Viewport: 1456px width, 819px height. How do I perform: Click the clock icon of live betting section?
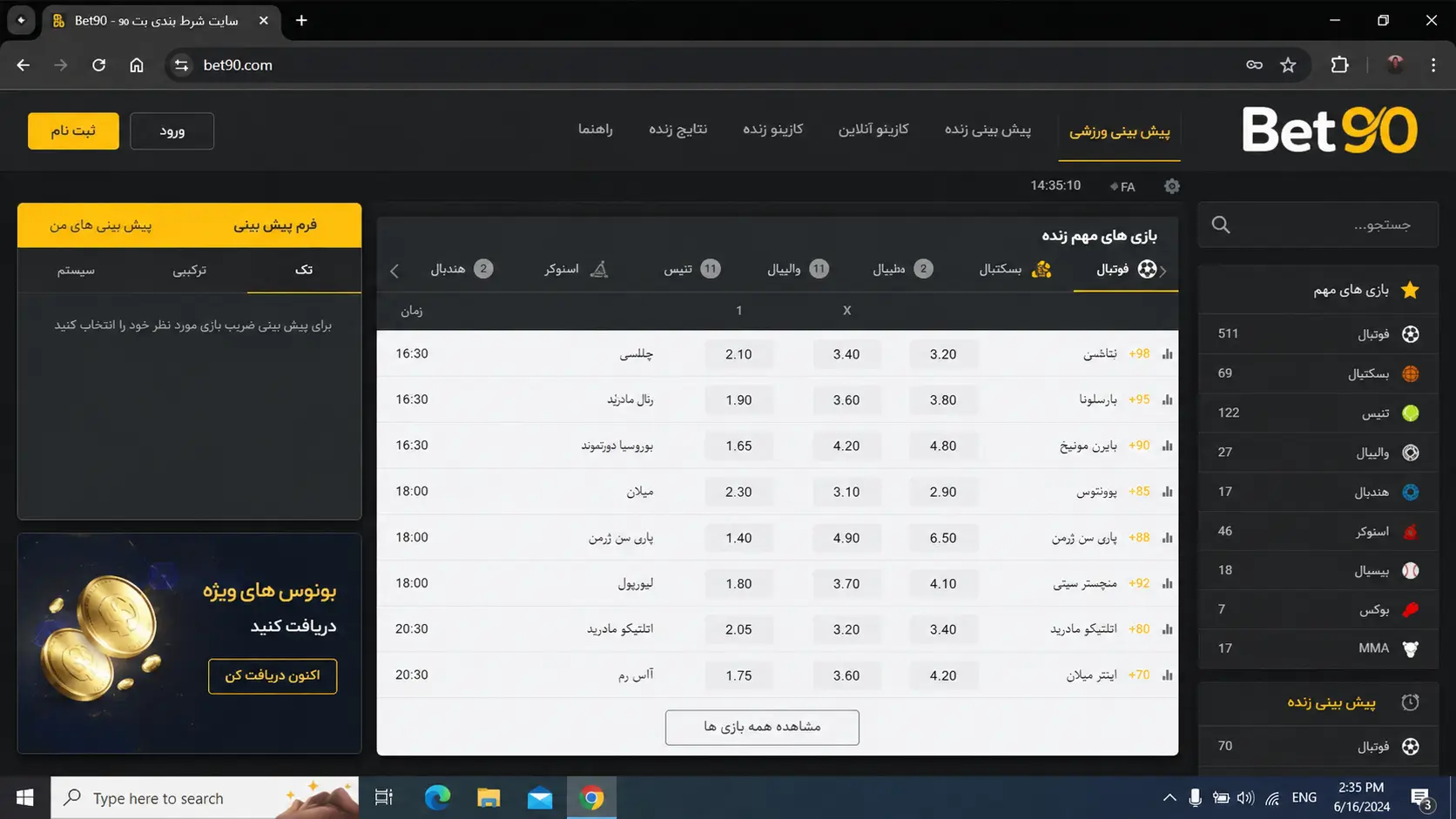point(1411,702)
